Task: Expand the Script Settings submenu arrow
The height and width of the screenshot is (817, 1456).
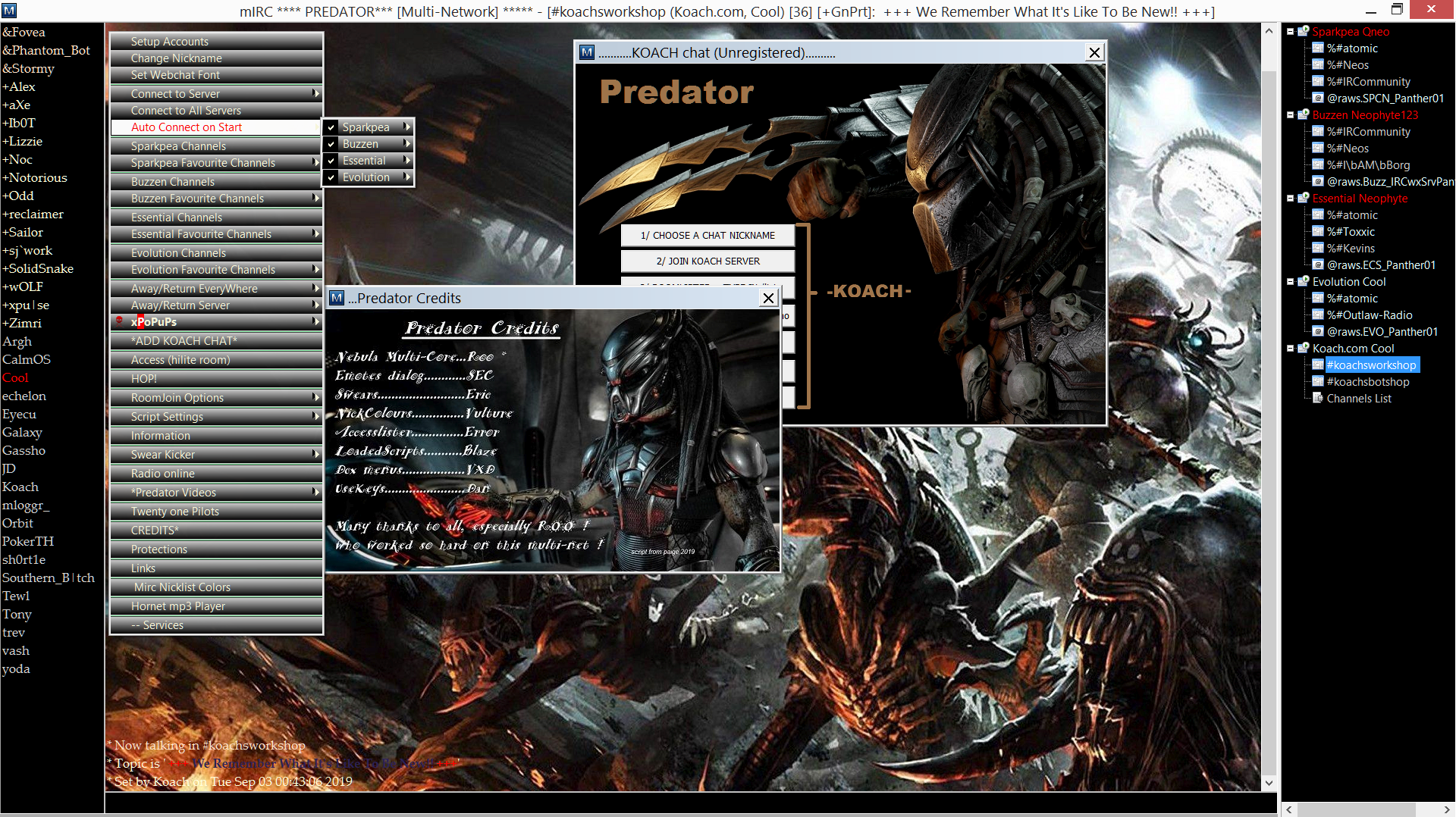Action: (x=316, y=416)
